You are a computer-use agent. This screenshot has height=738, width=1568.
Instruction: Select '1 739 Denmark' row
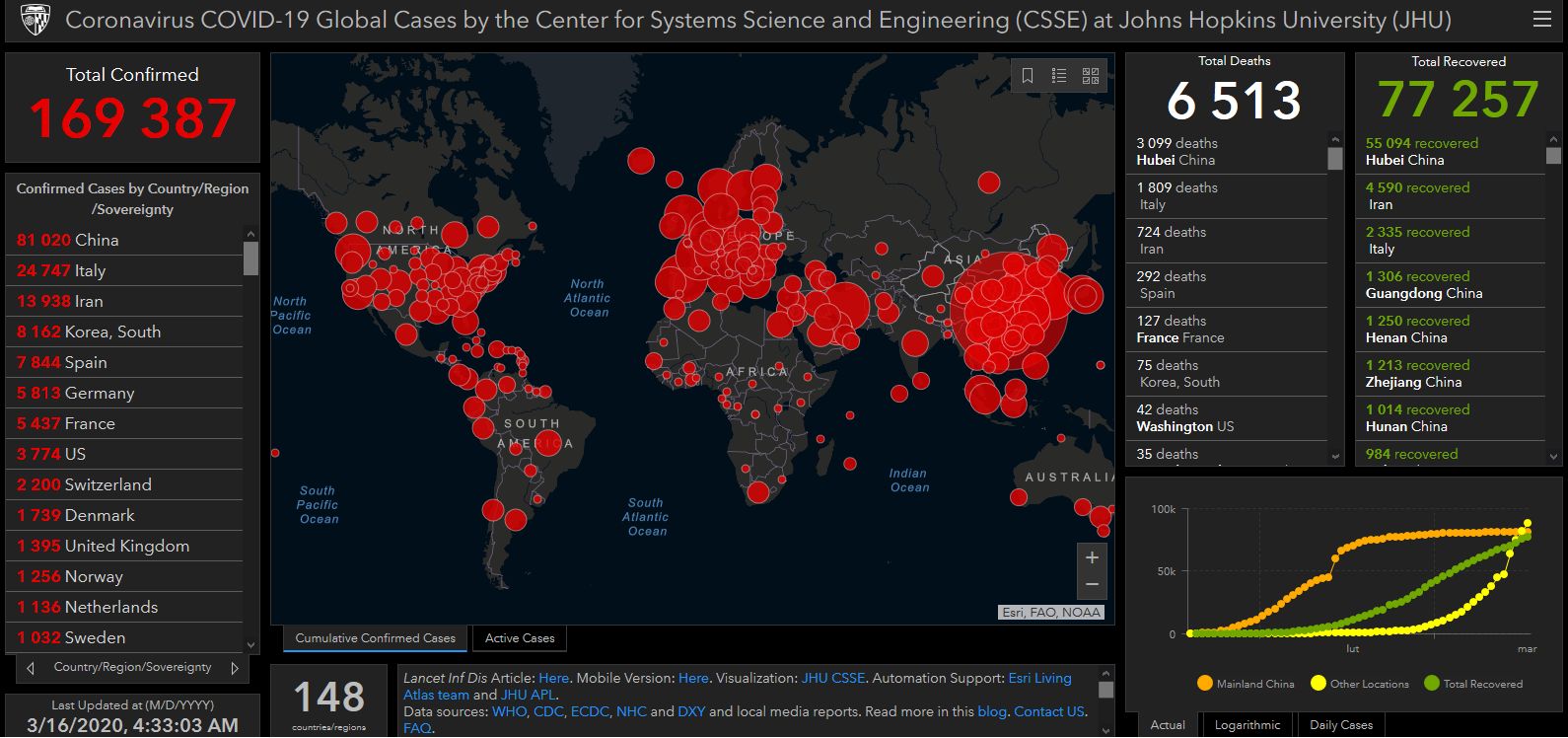(x=124, y=515)
